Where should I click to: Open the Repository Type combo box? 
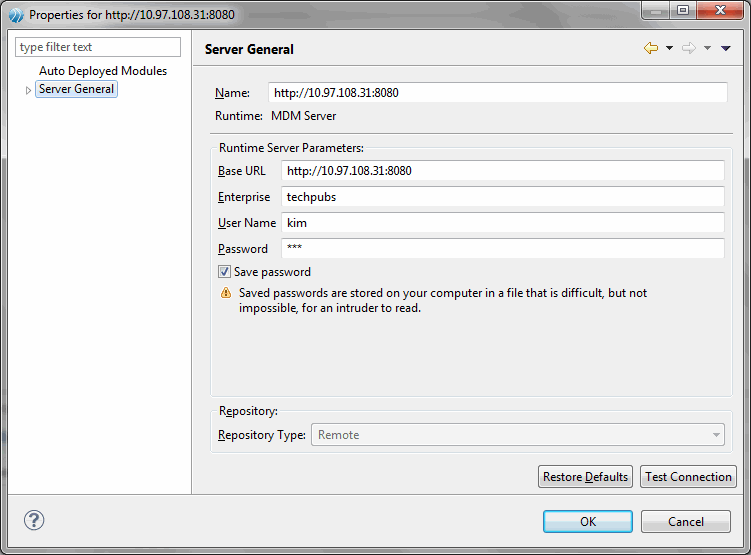[x=518, y=435]
